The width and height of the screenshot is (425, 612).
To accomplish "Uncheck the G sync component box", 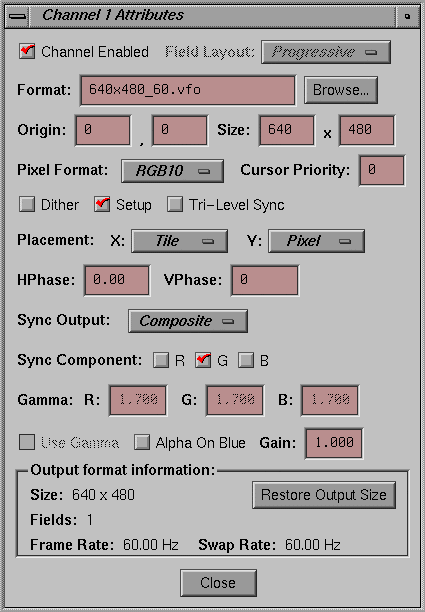I will pos(203,360).
